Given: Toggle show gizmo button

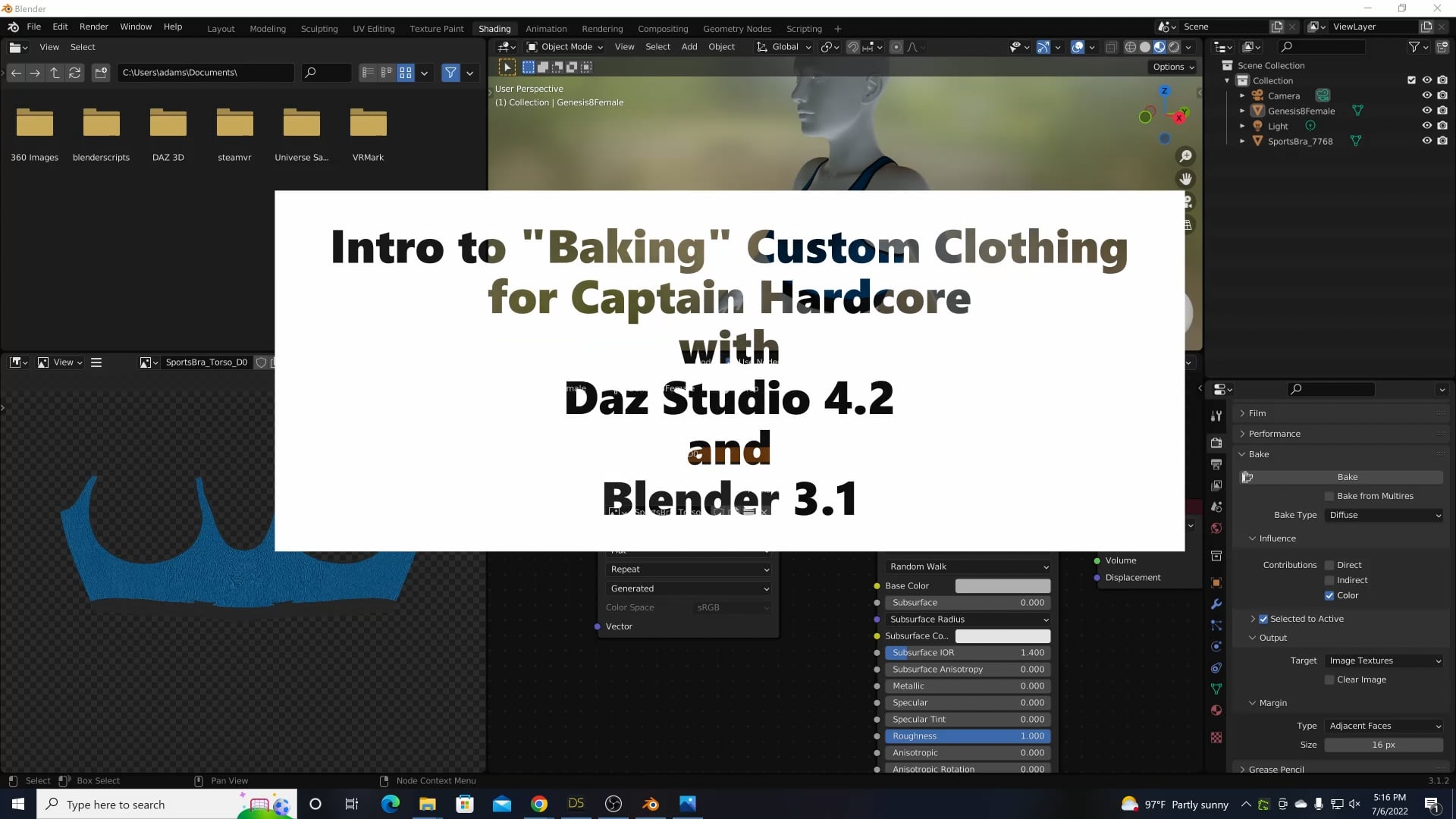Looking at the screenshot, I should click(1043, 47).
